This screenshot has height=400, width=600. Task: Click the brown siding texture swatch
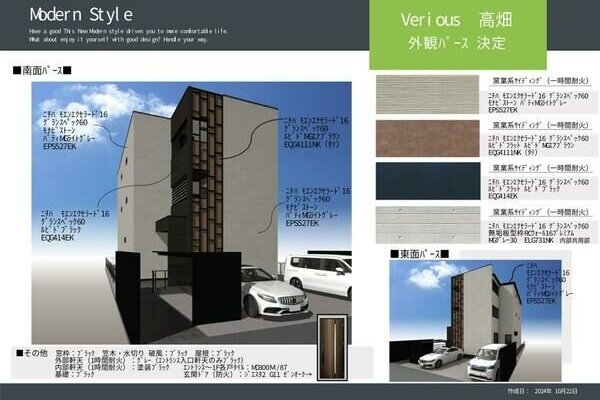[427, 138]
